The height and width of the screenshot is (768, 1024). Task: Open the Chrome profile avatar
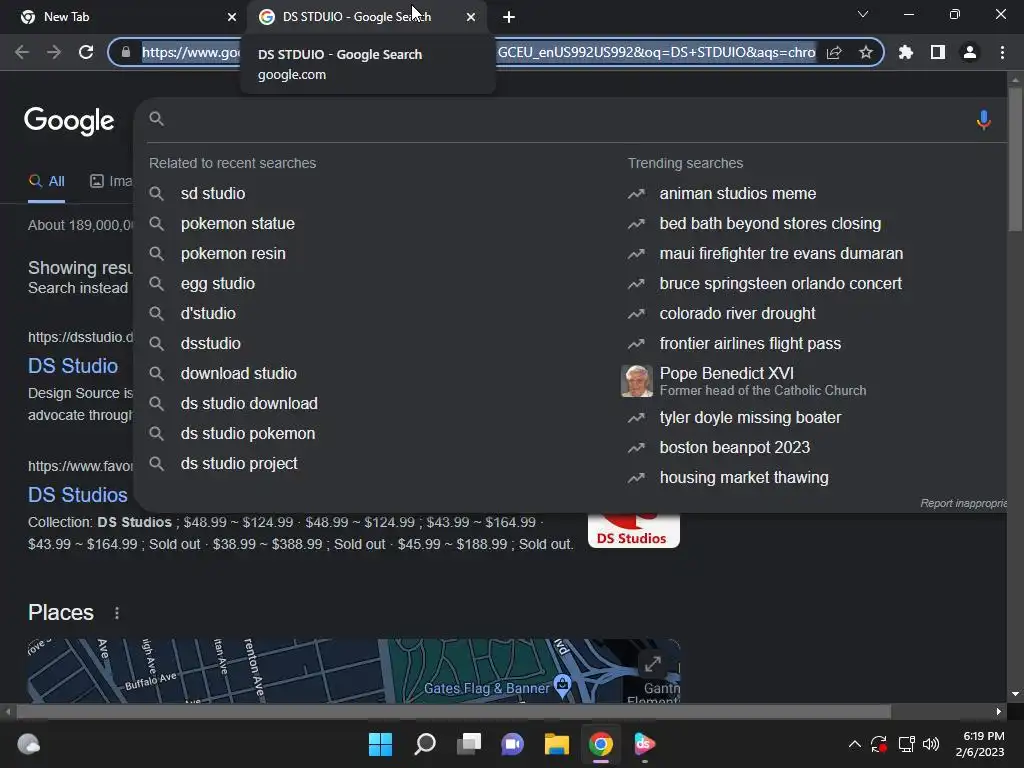pos(970,52)
